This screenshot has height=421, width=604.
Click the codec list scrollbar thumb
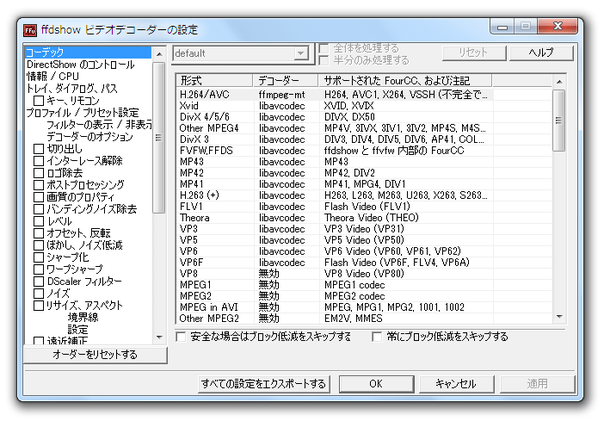[x=559, y=121]
